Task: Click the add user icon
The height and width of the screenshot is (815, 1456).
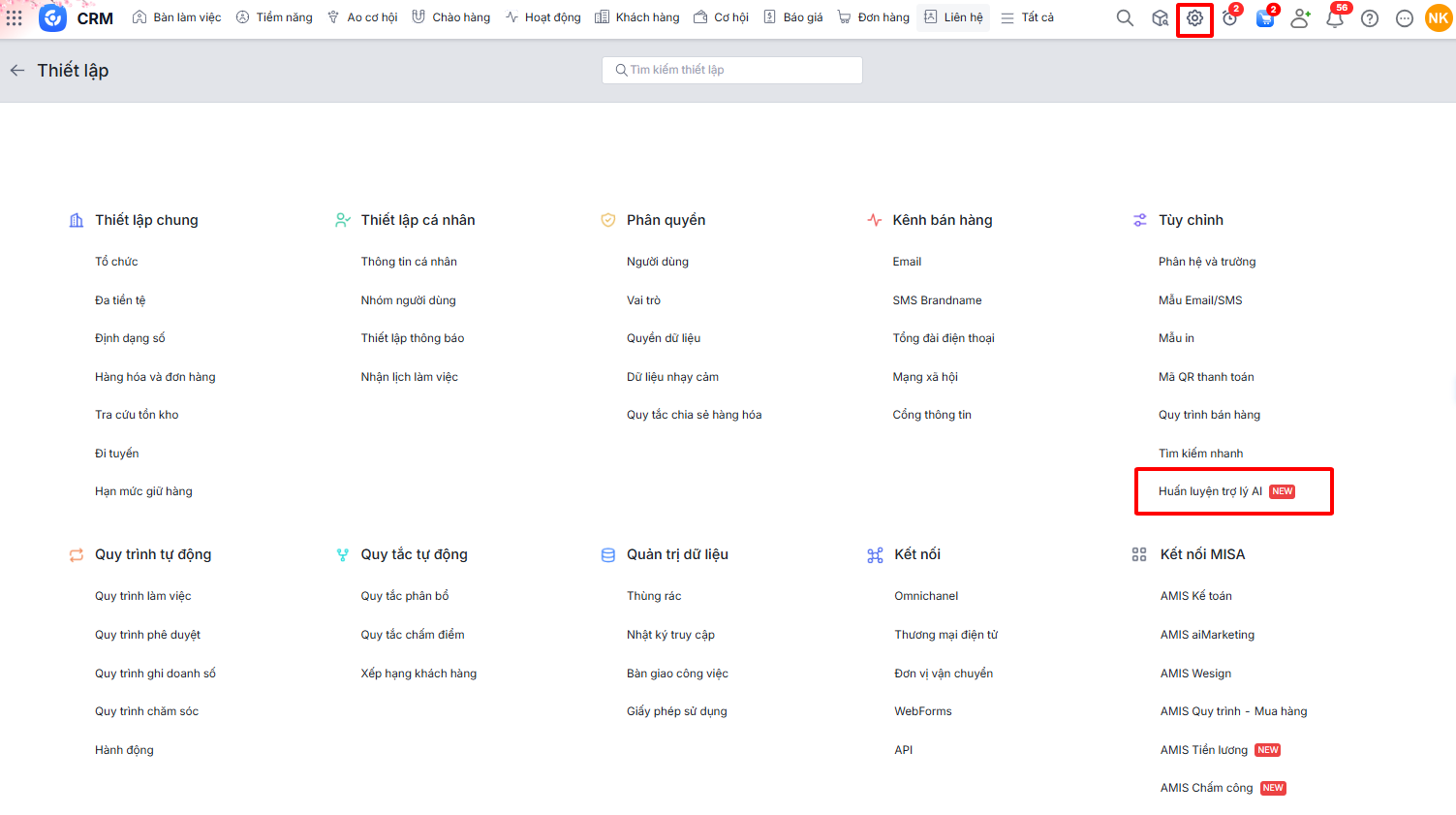Action: (1300, 18)
